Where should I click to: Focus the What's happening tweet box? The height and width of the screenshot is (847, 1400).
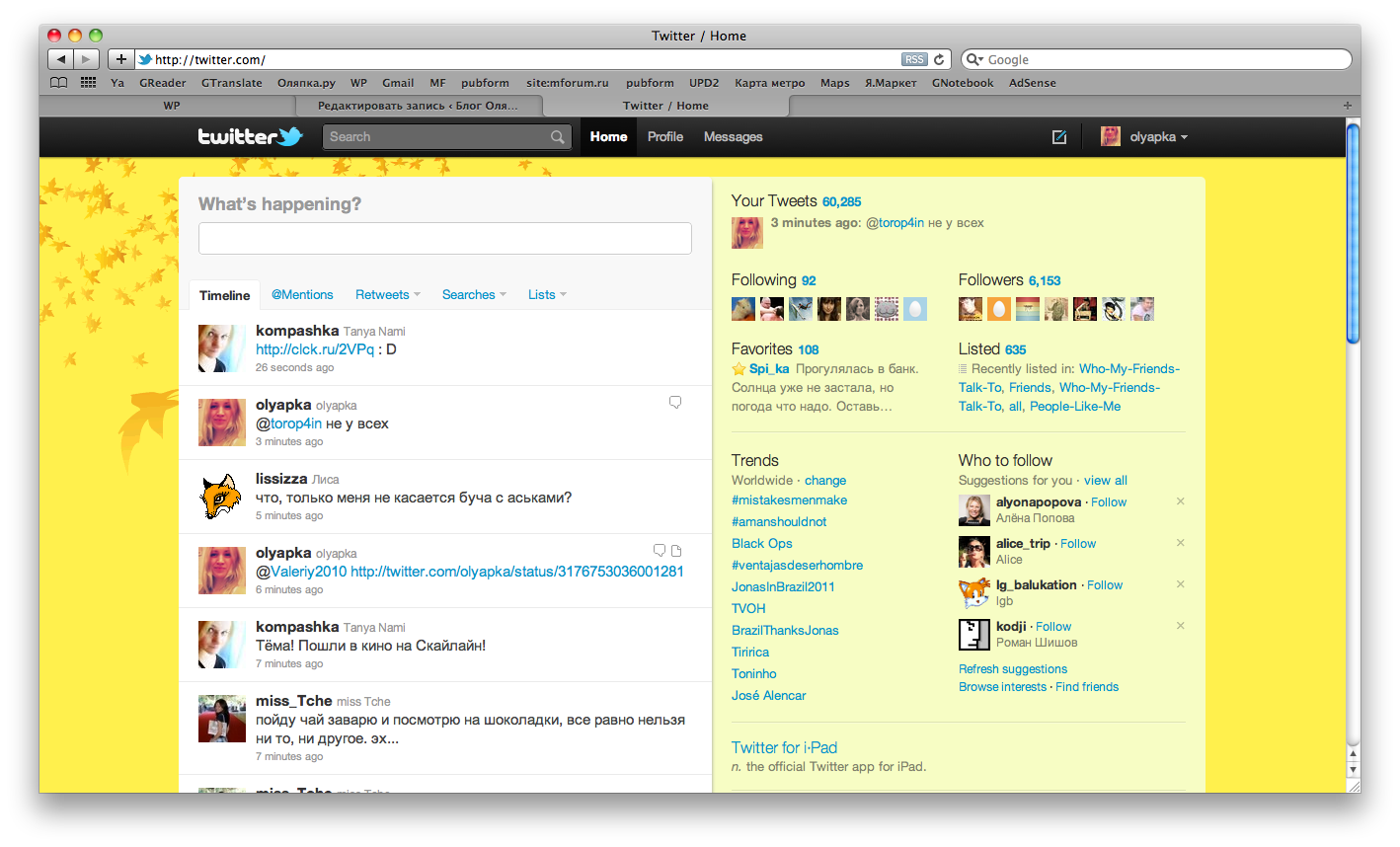(x=445, y=238)
